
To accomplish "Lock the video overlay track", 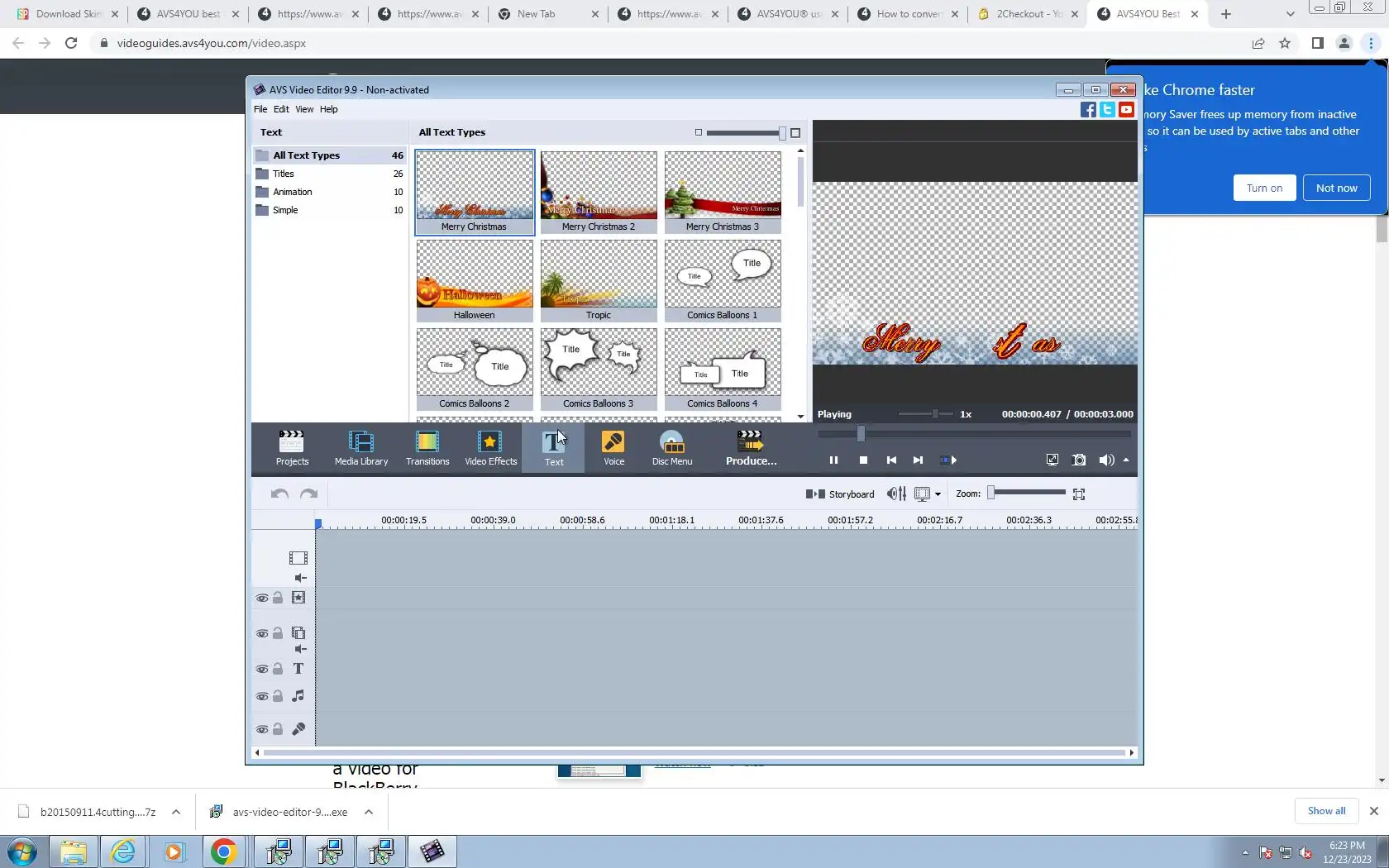I will coord(278,634).
